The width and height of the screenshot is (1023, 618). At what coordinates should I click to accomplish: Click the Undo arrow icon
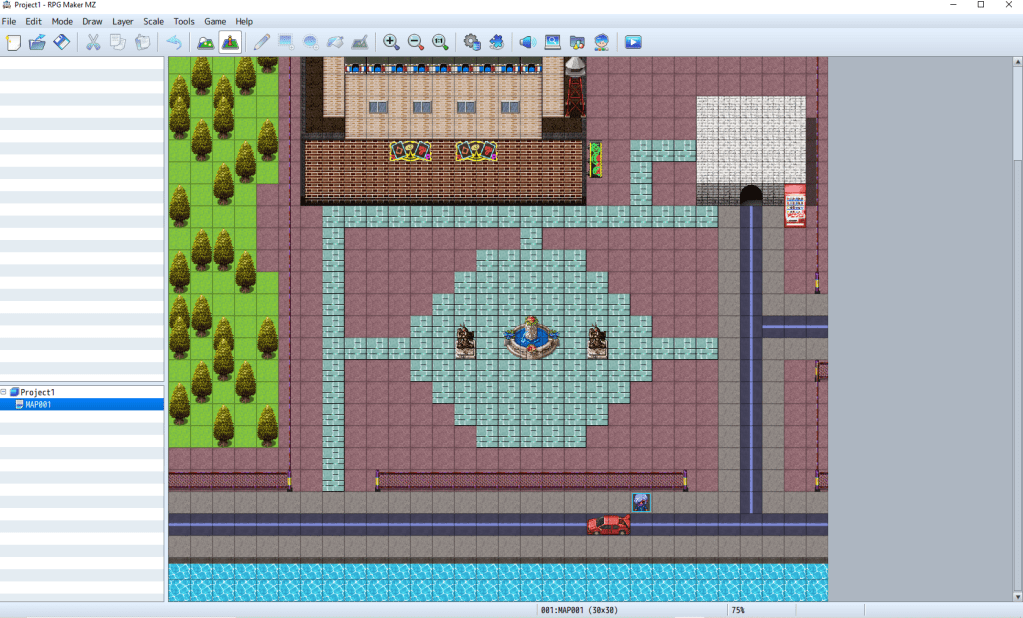[x=174, y=42]
